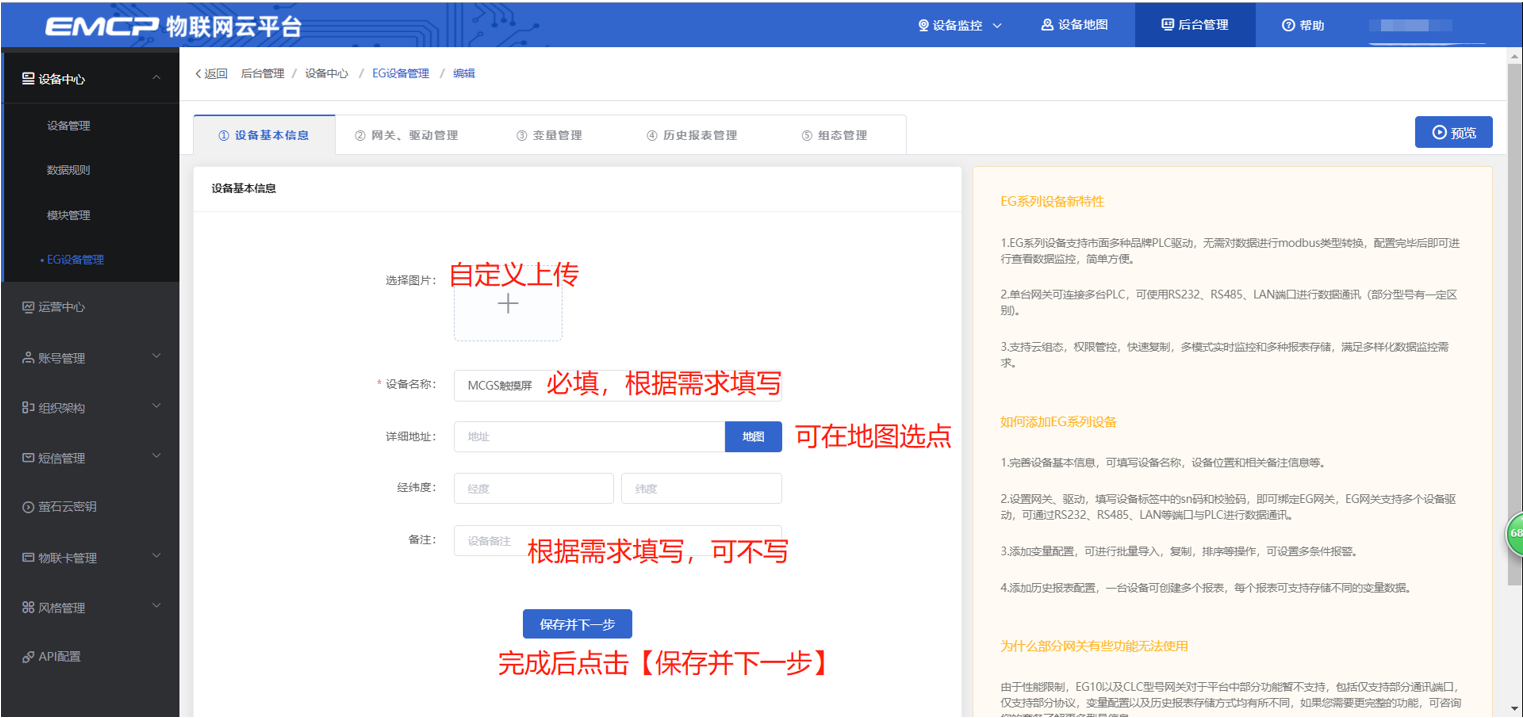
Task: Click the play icon on 预览 button
Action: coord(1439,132)
